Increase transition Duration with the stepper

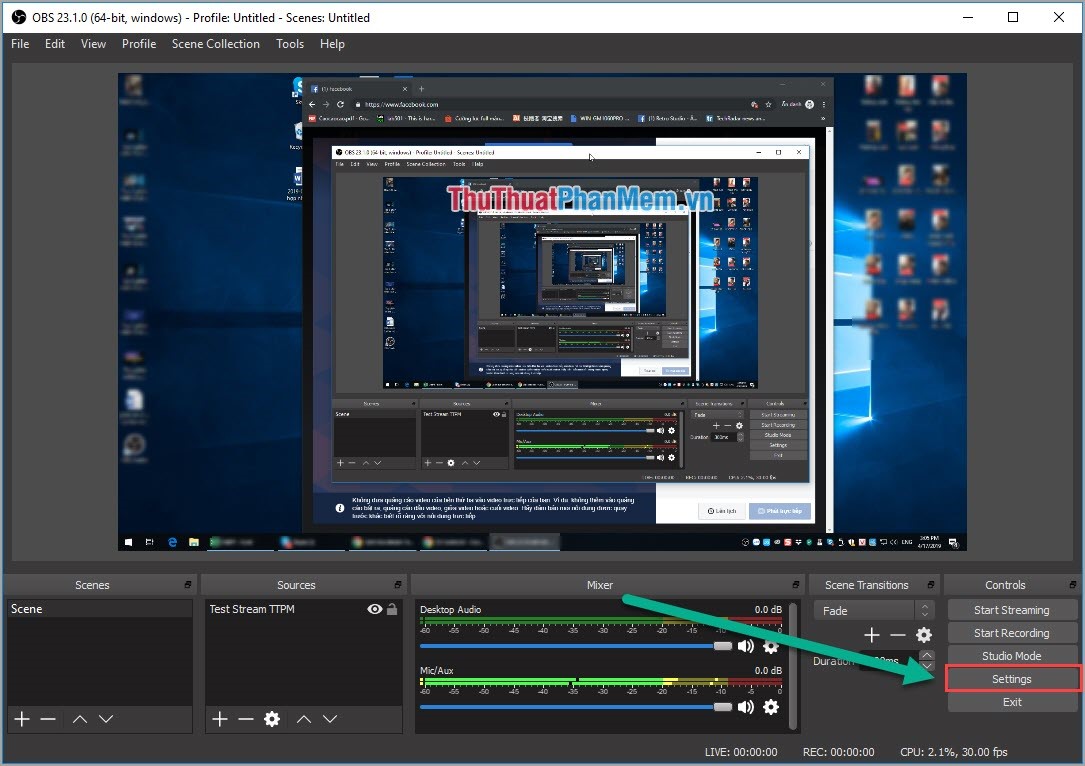926,655
